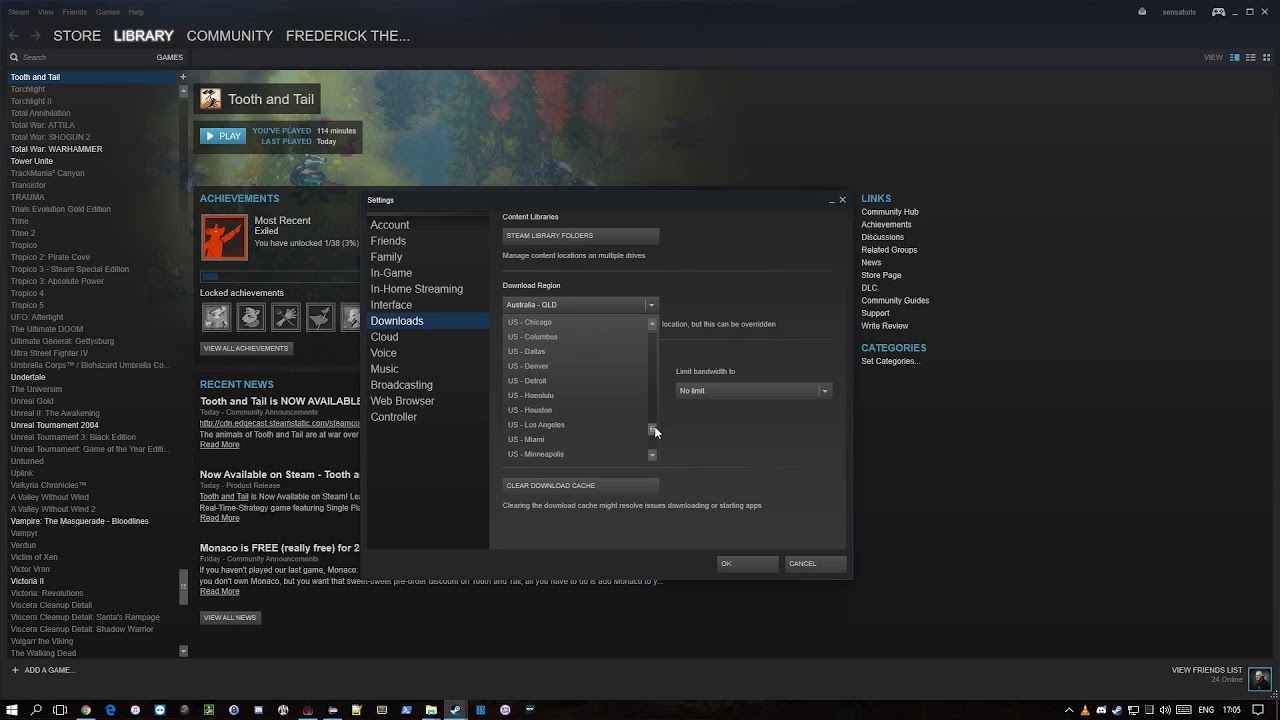Open File Explorer from taskbar
Viewport: 1280px width, 720px height.
tap(431, 710)
